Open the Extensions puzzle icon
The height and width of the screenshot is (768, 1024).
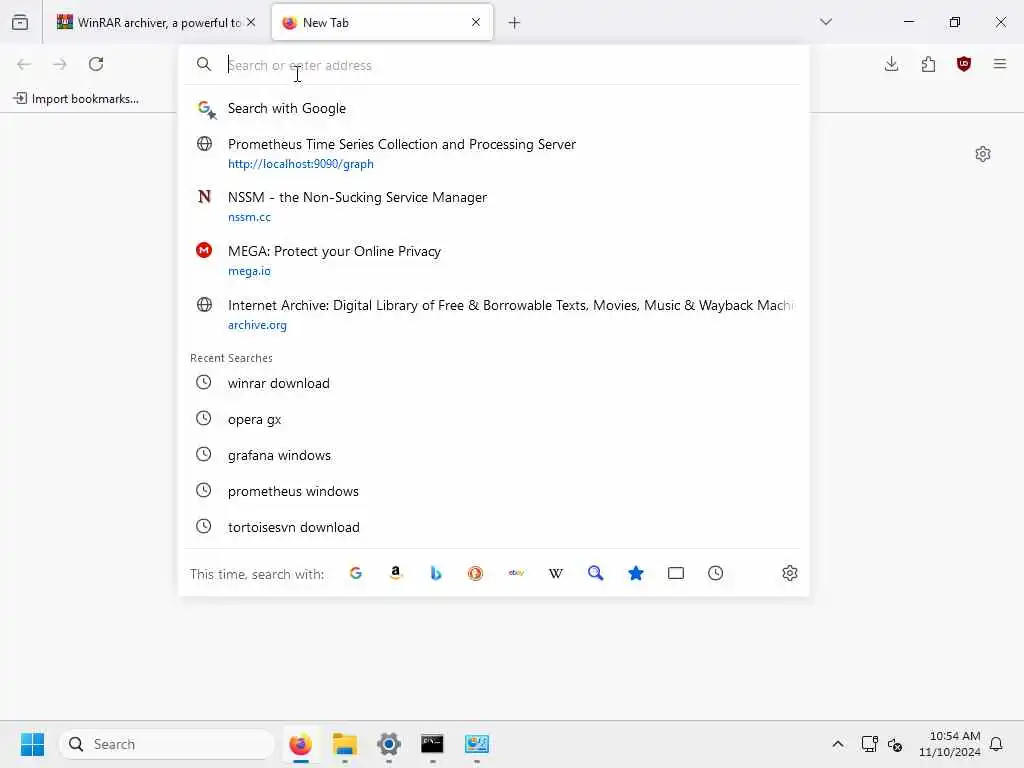tap(928, 64)
